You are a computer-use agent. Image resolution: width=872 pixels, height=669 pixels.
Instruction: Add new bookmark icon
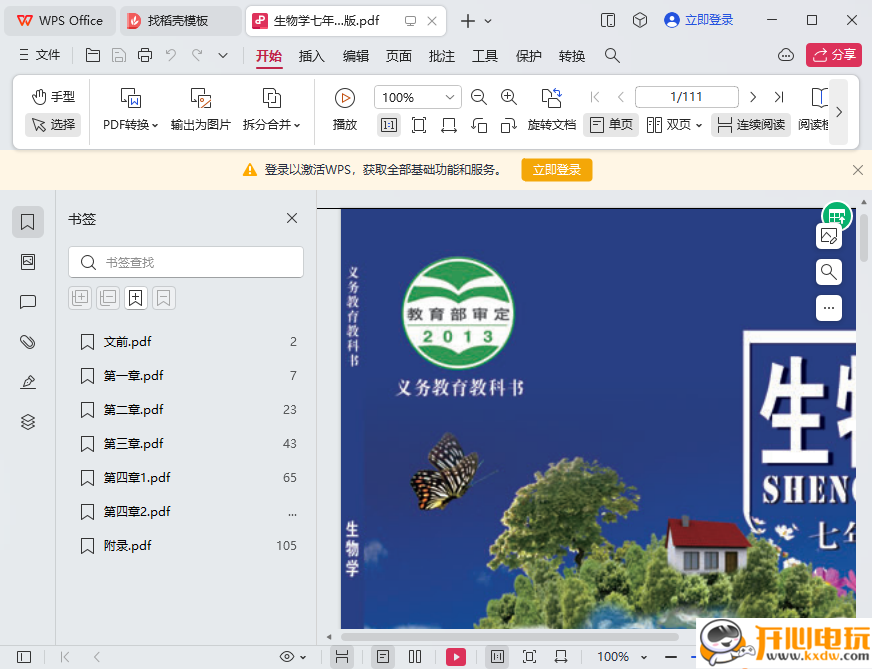point(136,298)
